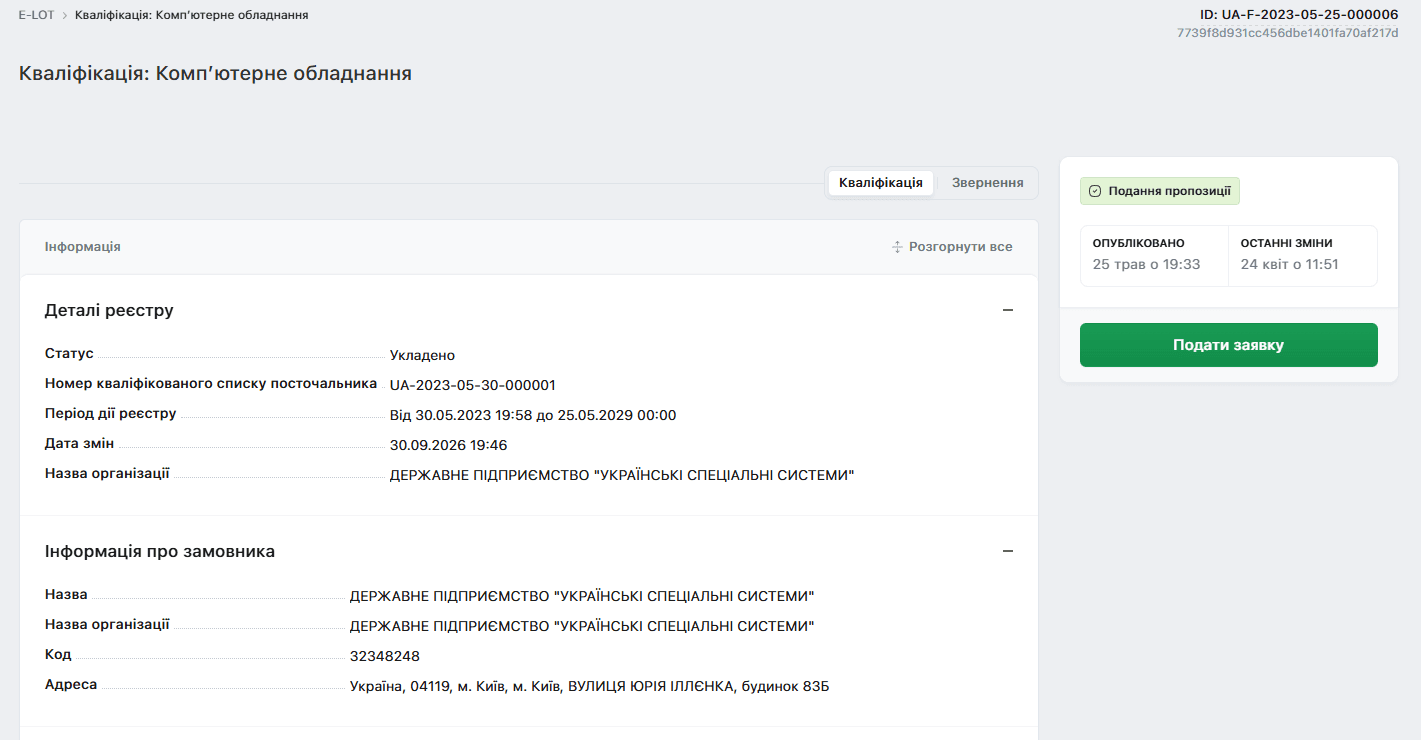Click the Інформація panel header label
This screenshot has height=740, width=1421.
pos(83,247)
